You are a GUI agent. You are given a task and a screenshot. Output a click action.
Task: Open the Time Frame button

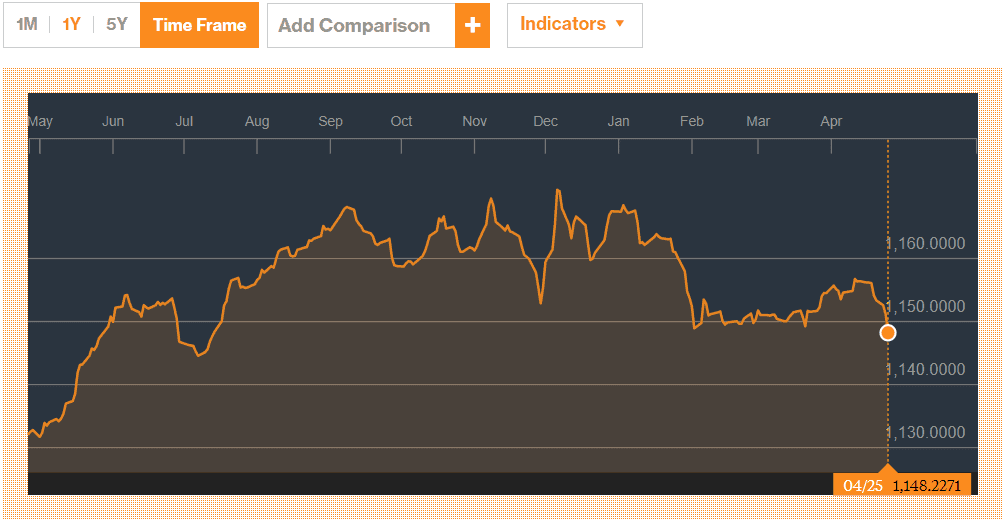click(200, 25)
